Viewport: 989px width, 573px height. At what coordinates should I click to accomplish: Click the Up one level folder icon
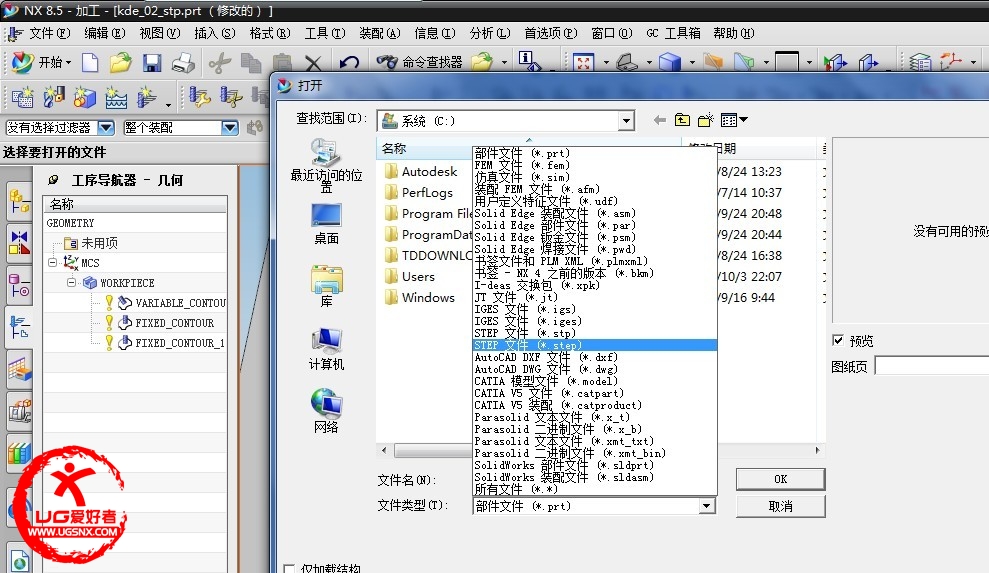(x=682, y=120)
